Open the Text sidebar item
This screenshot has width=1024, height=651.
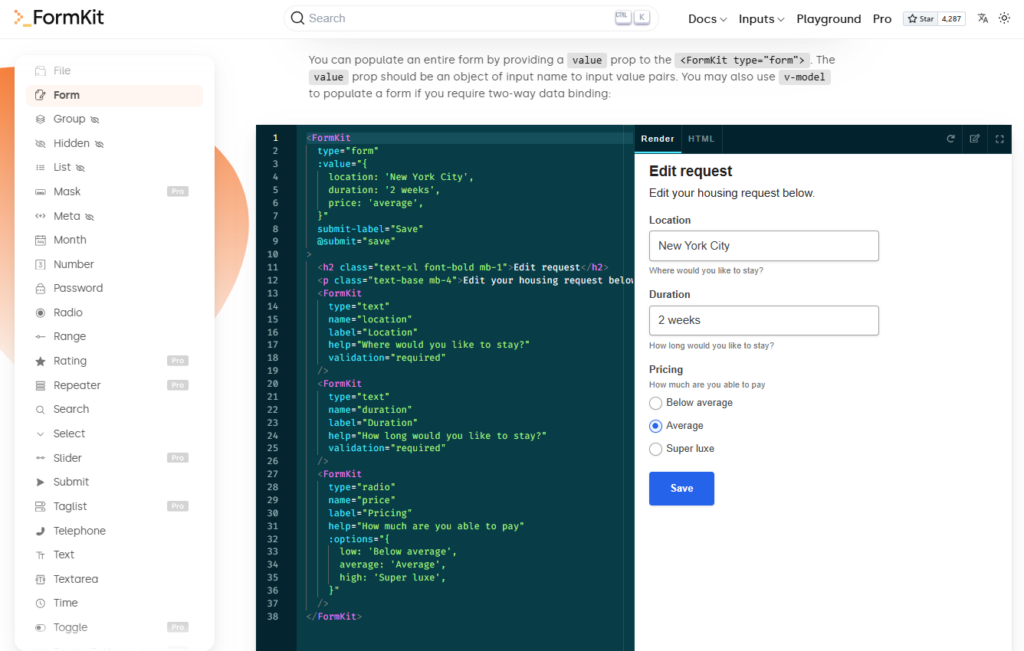tap(114, 554)
